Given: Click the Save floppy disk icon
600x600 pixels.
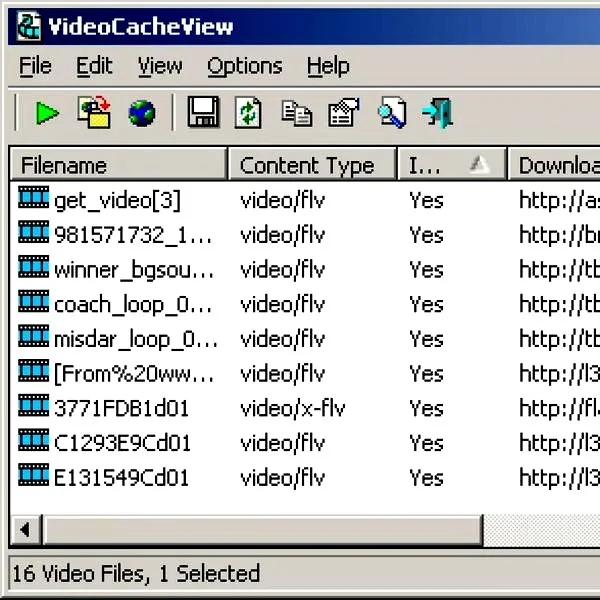Looking at the screenshot, I should [203, 112].
